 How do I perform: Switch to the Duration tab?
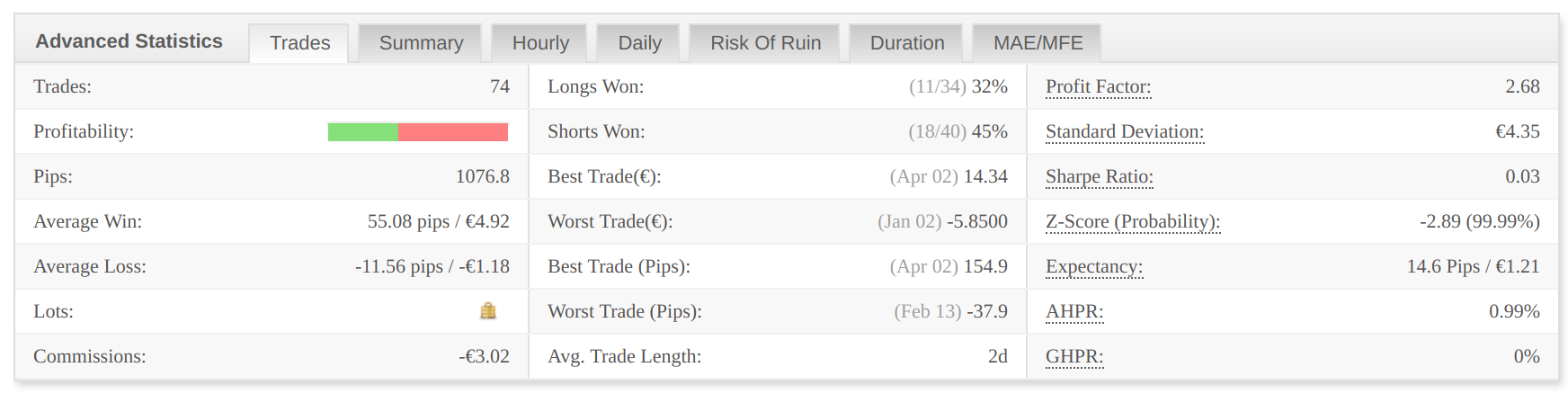pos(907,43)
